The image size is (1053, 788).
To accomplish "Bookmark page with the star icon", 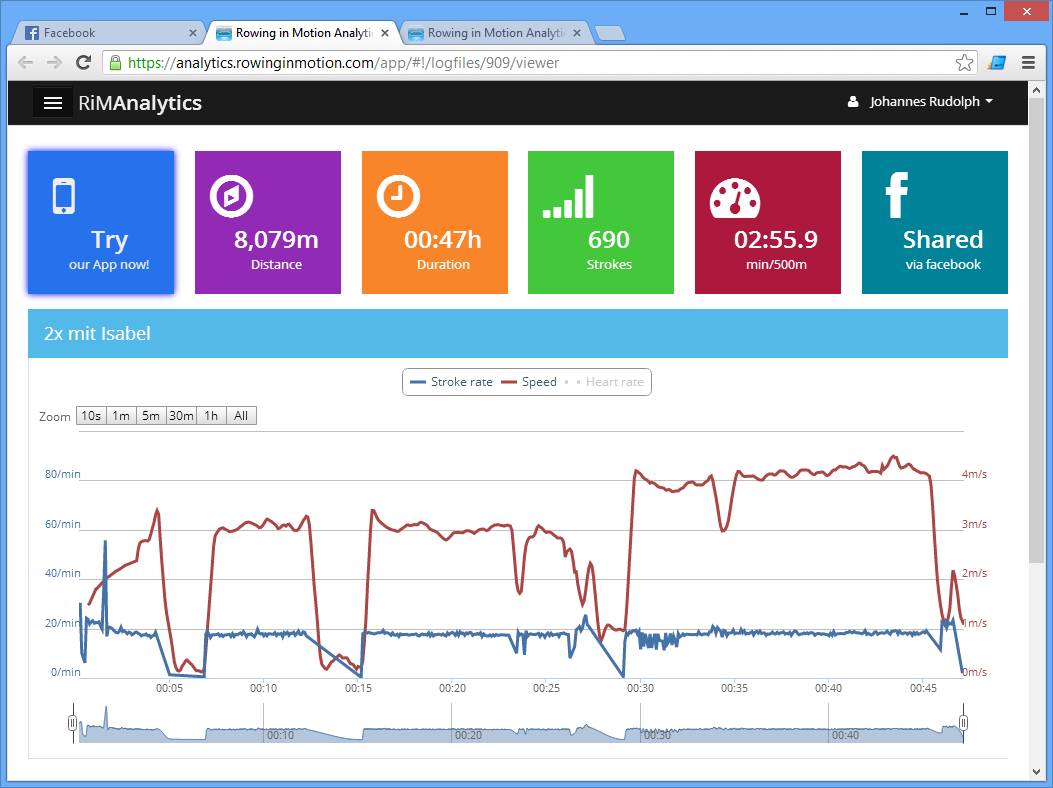I will pyautogui.click(x=964, y=62).
